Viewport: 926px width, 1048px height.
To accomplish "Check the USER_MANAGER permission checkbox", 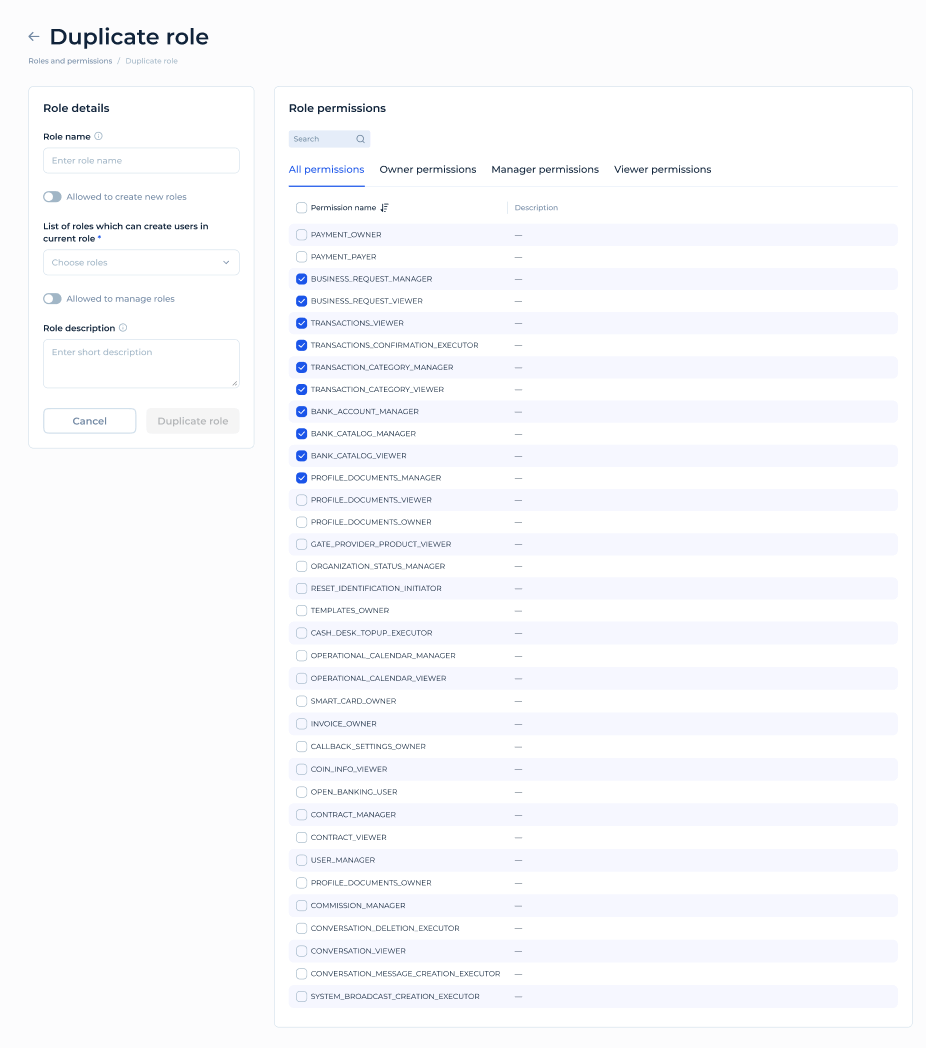I will tap(301, 860).
